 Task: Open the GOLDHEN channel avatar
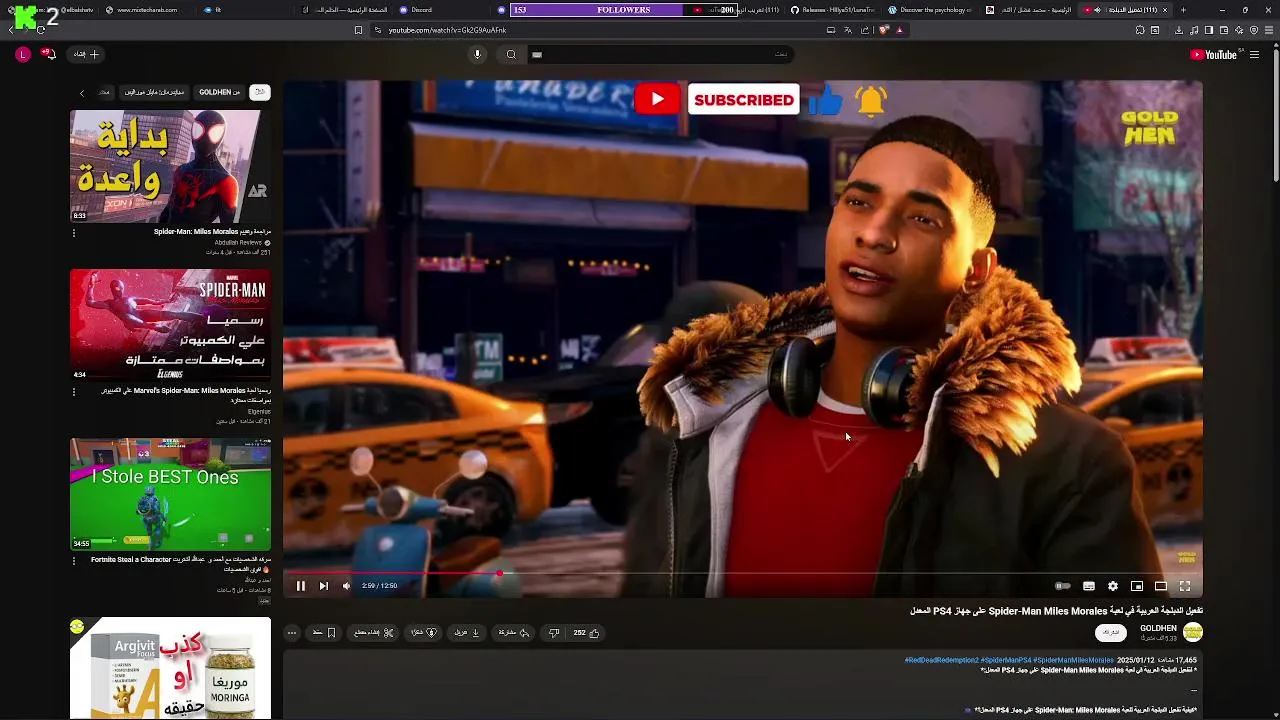click(x=1193, y=632)
